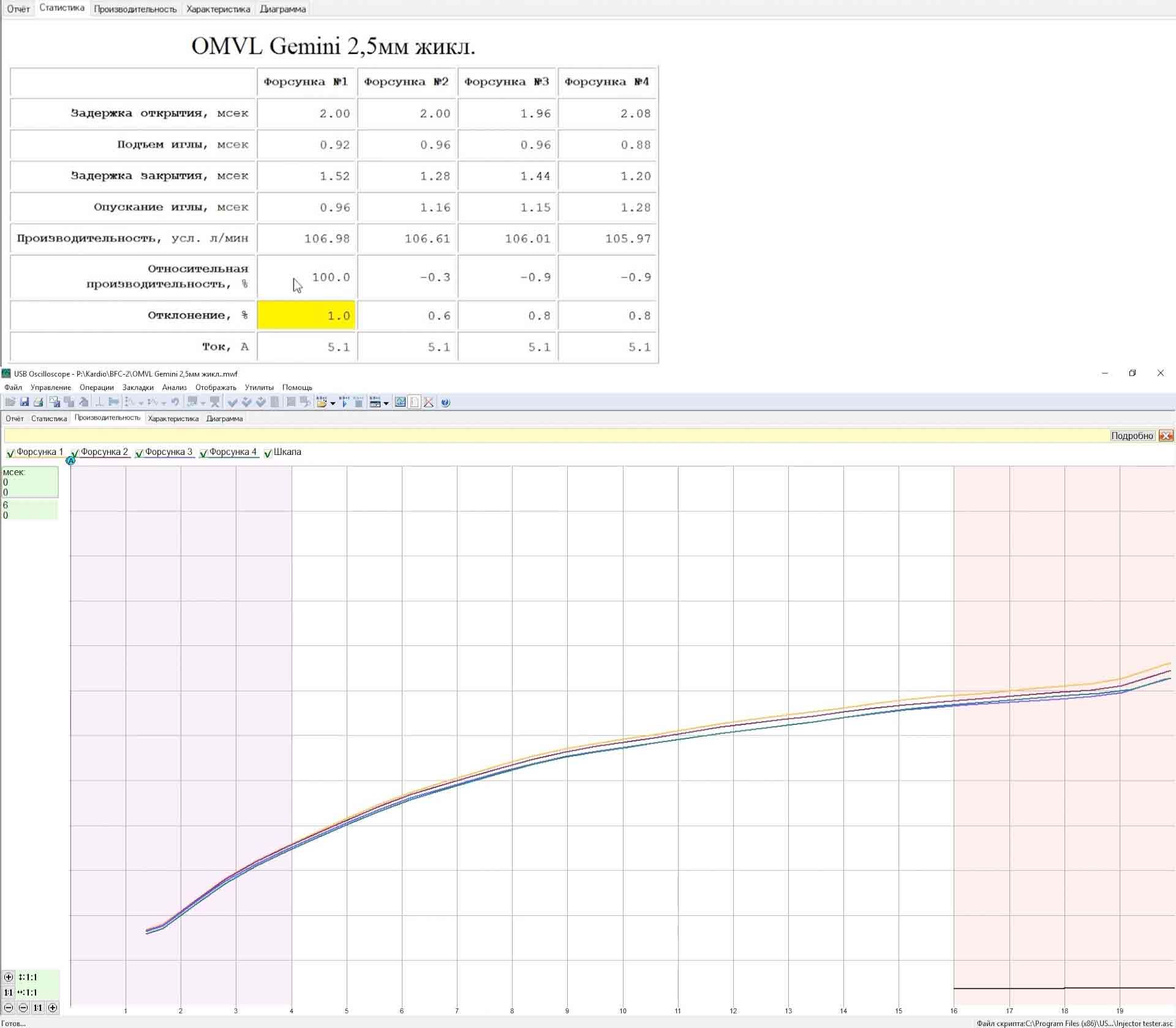Screen dimensions: 1176x1028
Task: Open the Помощь menu
Action: [297, 388]
